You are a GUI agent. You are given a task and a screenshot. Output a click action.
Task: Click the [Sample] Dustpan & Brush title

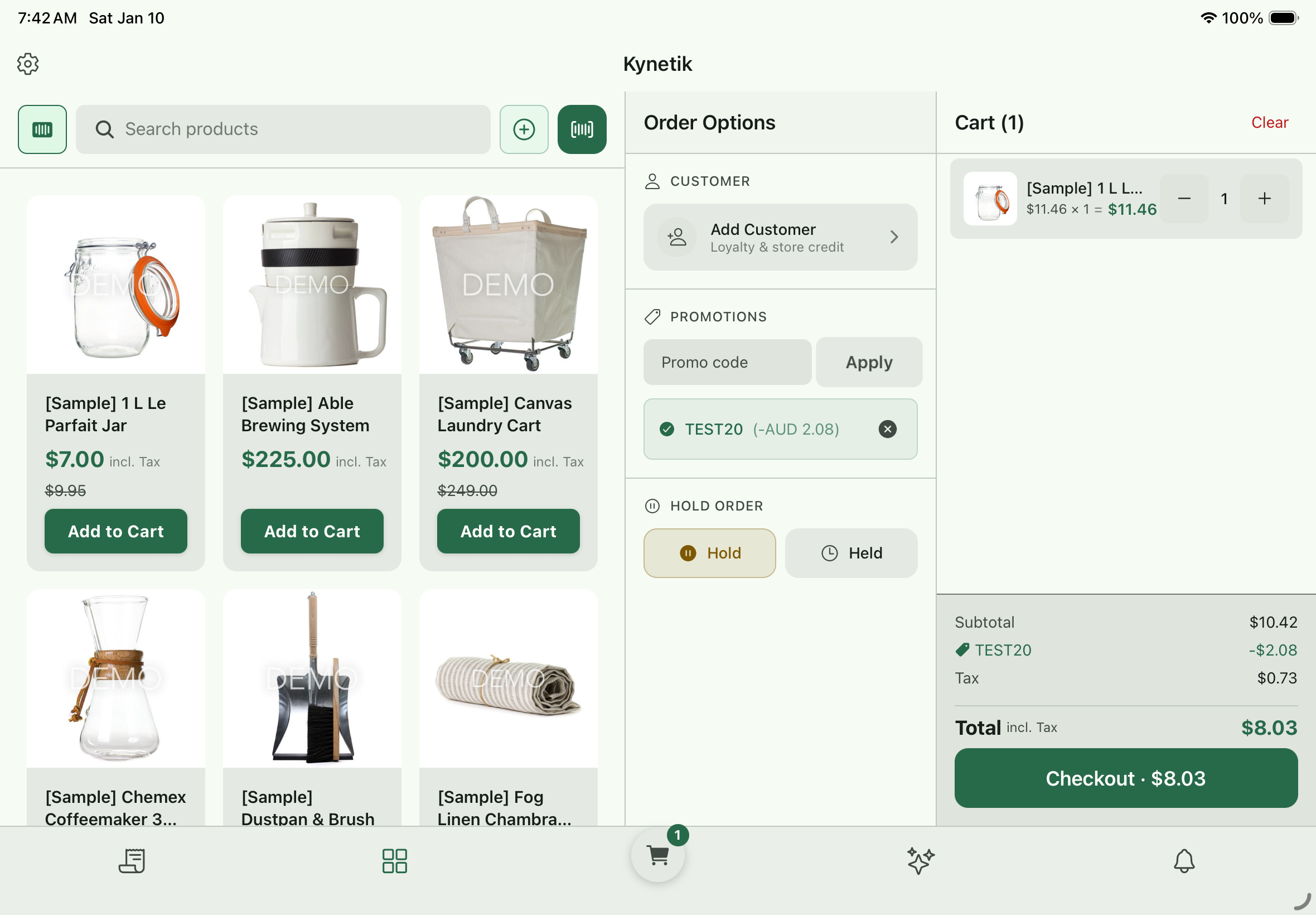click(308, 808)
